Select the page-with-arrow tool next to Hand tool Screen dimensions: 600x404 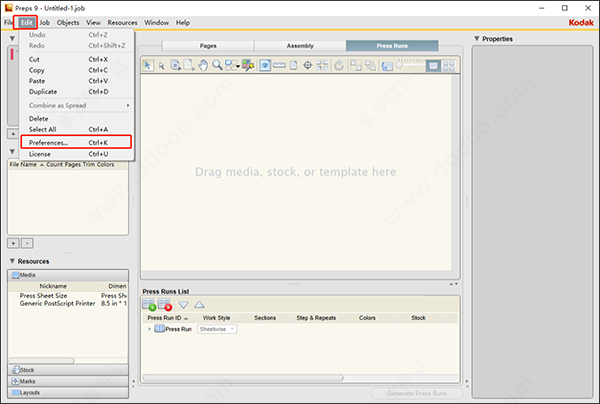pos(189,65)
